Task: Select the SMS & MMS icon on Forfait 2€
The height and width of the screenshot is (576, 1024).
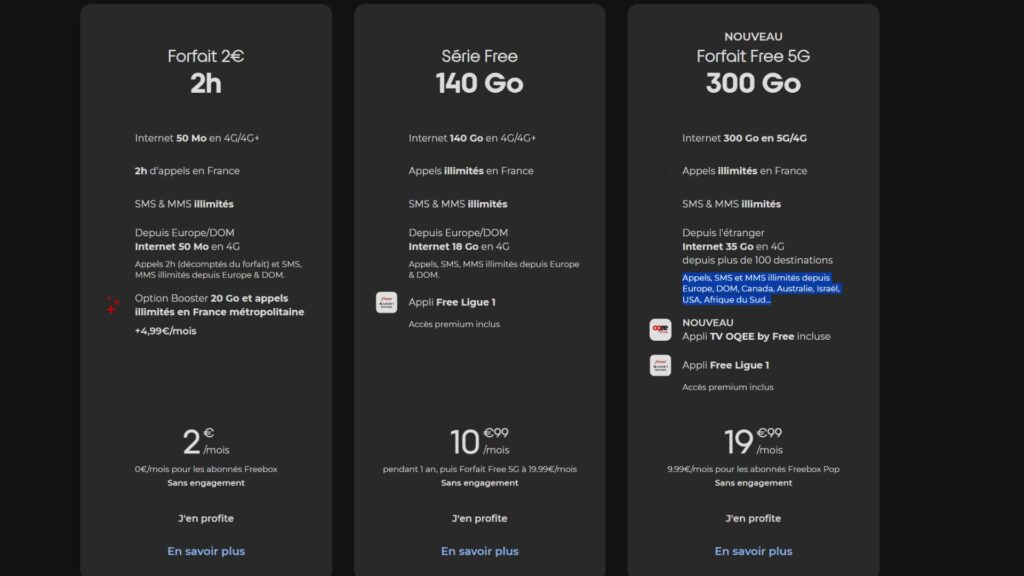Action: 114,203
